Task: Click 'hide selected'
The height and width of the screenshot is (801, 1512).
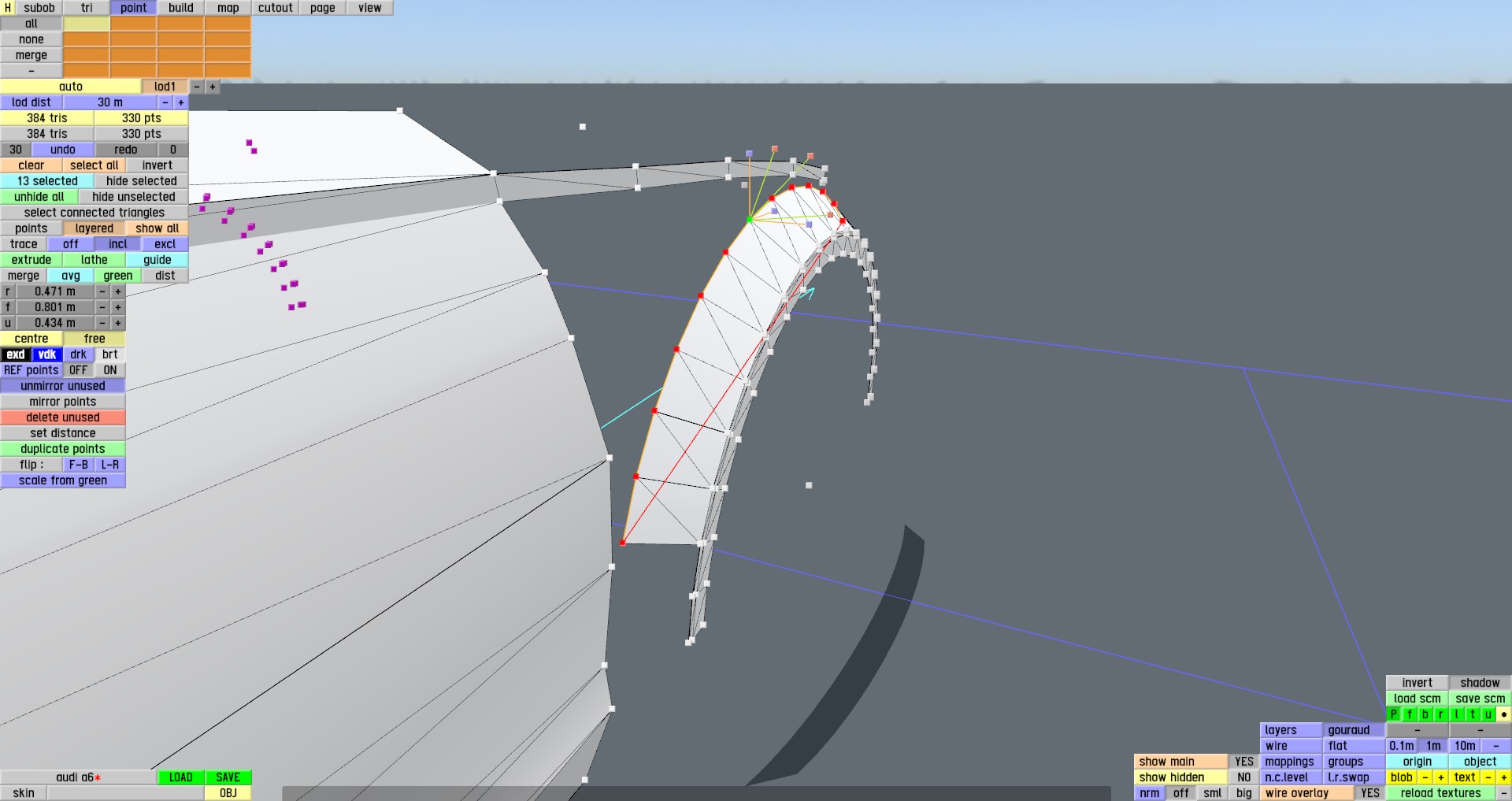Action: tap(142, 181)
